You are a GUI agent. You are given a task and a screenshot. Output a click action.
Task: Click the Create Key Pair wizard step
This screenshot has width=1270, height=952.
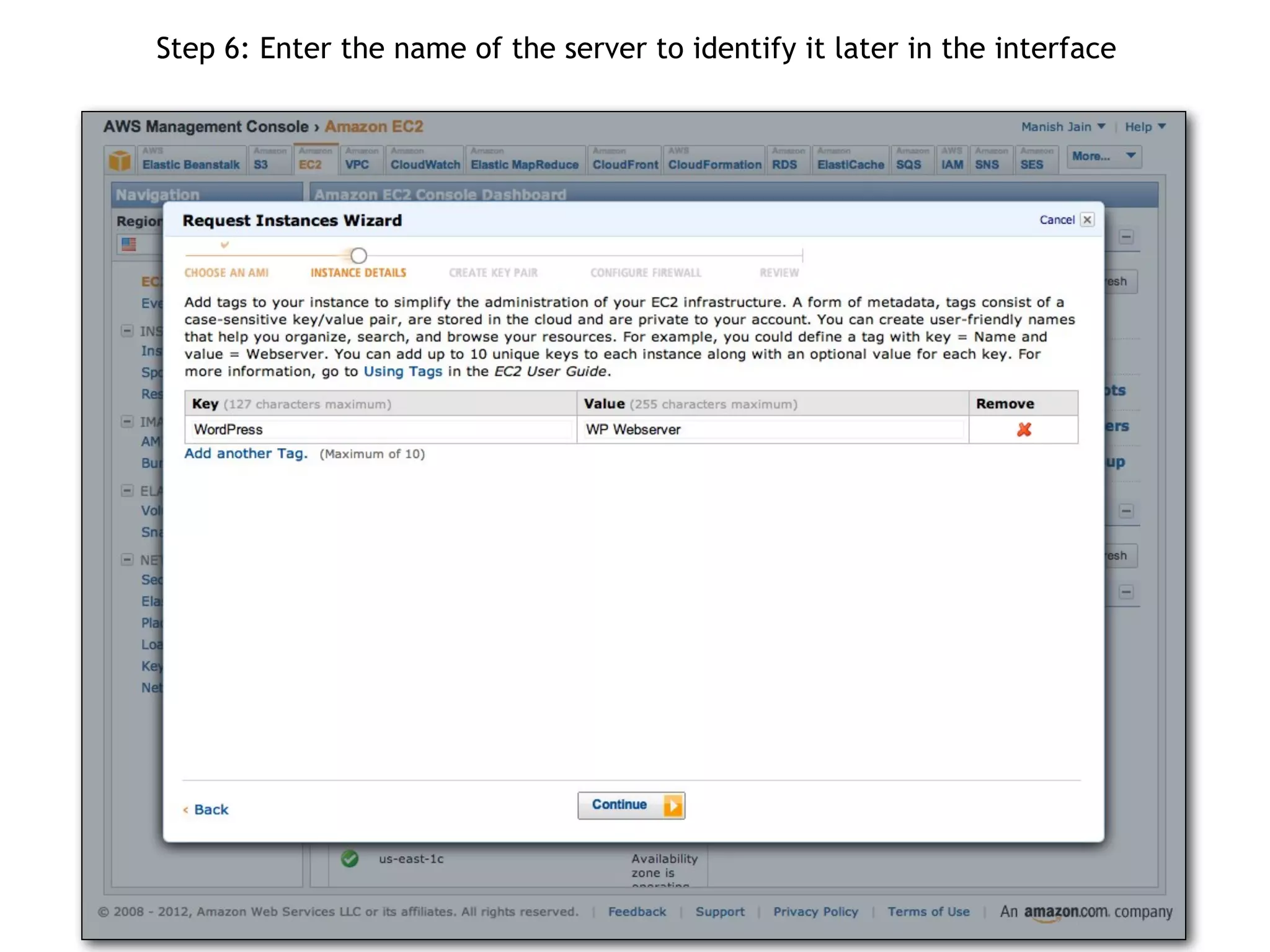pos(493,273)
